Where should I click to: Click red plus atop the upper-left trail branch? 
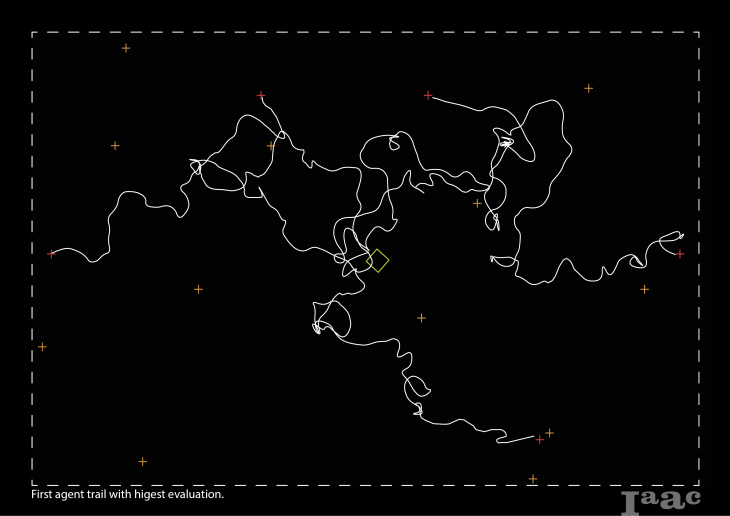pos(261,96)
